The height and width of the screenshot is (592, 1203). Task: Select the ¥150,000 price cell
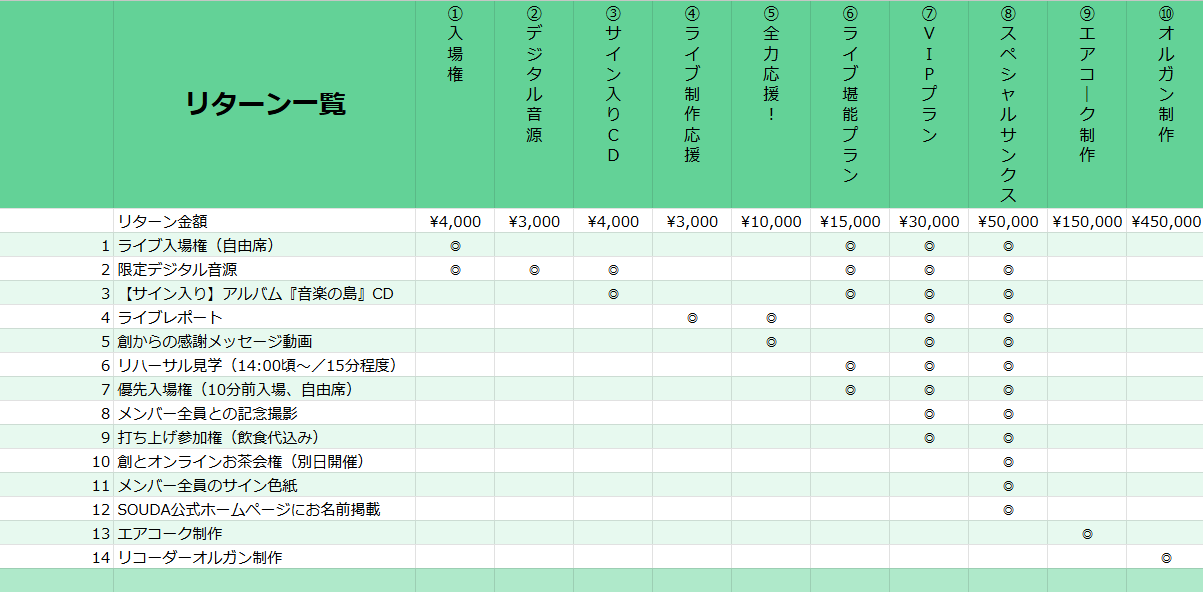(1087, 221)
